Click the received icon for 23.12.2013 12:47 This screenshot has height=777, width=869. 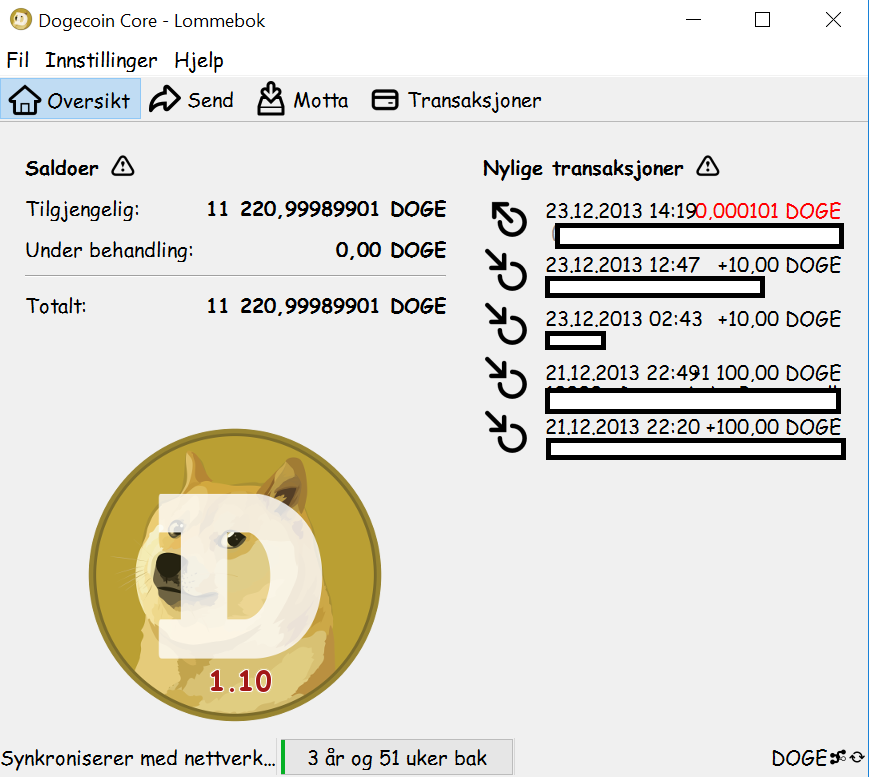[507, 270]
